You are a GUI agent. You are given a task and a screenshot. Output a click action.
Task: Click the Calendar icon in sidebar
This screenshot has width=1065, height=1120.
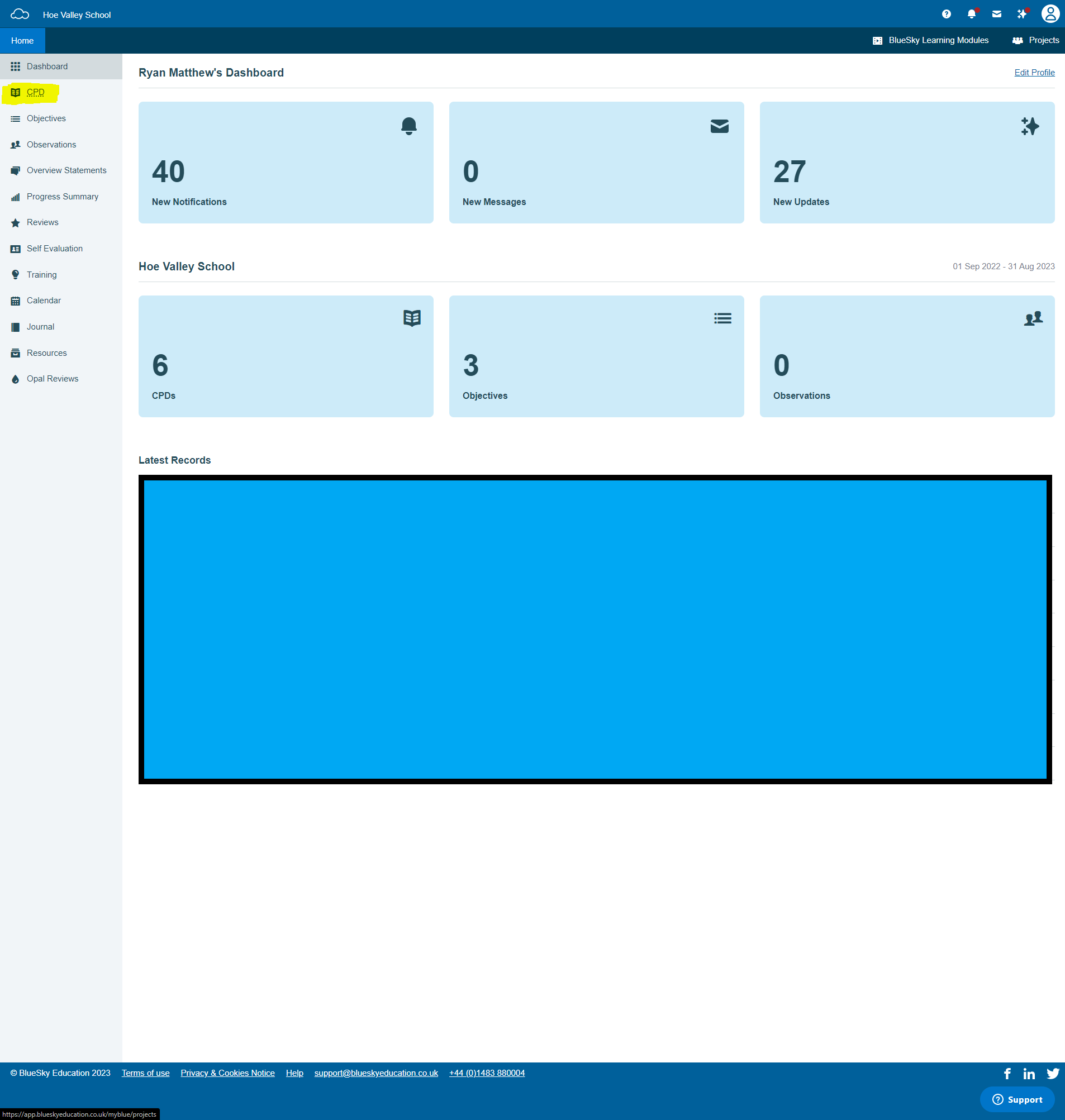[15, 301]
